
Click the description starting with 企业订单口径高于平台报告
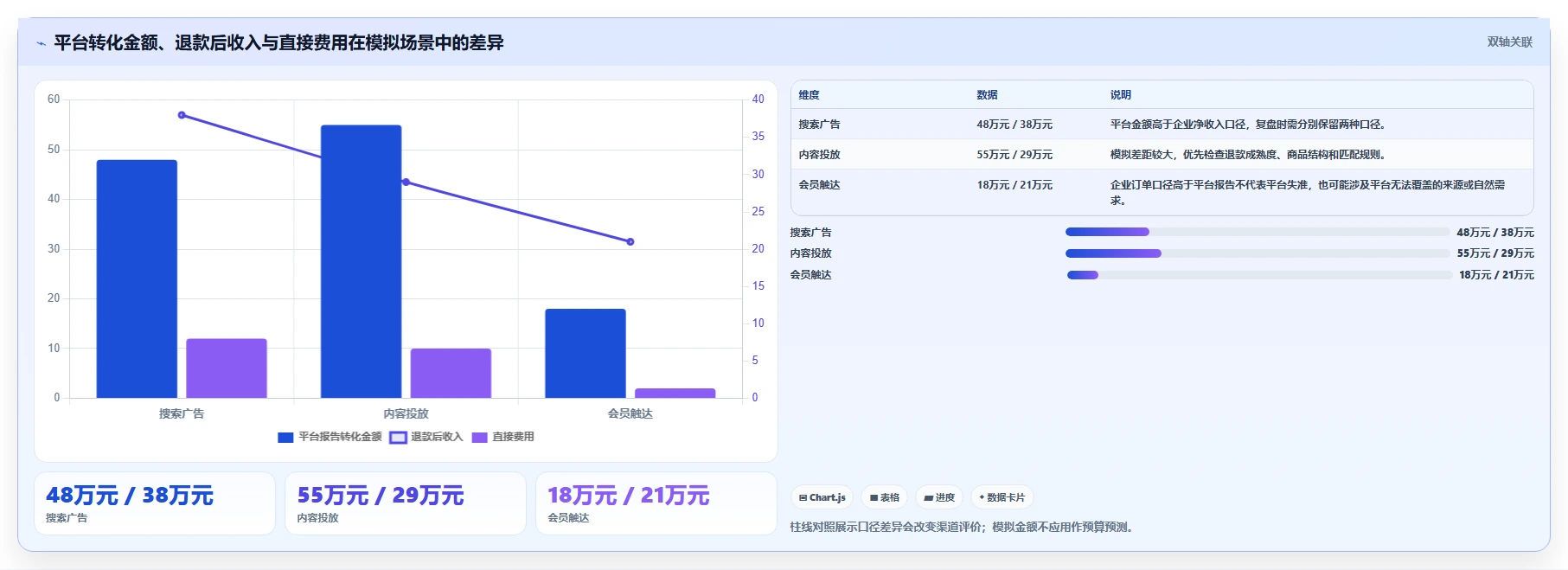(x=1308, y=192)
